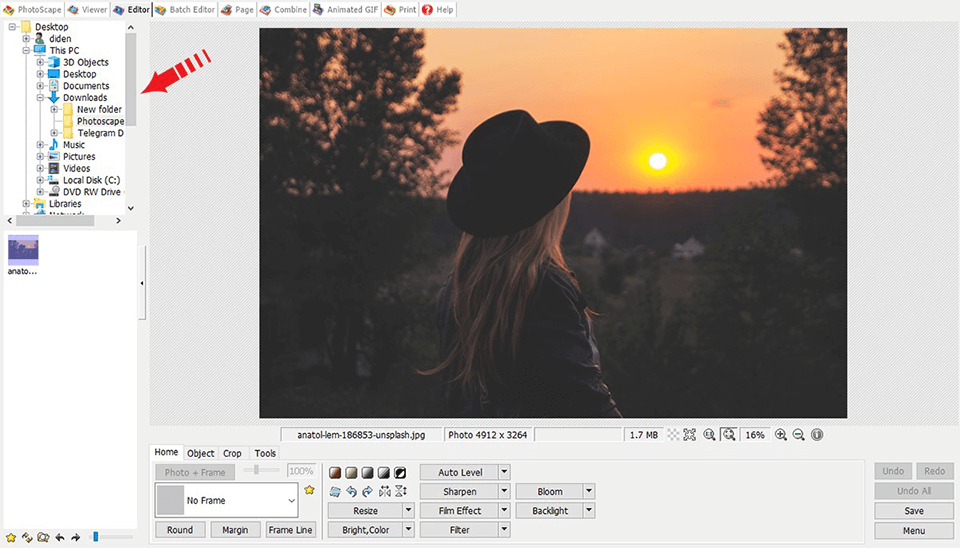960x548 pixels.
Task: Zoom in with the plus magnifier
Action: (781, 435)
